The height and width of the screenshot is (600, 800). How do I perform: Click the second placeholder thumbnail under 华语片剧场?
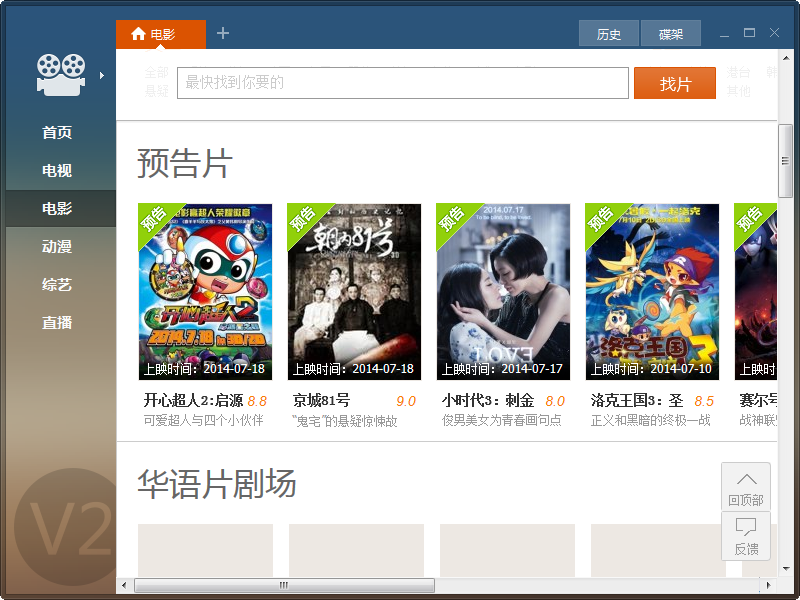pyautogui.click(x=356, y=550)
